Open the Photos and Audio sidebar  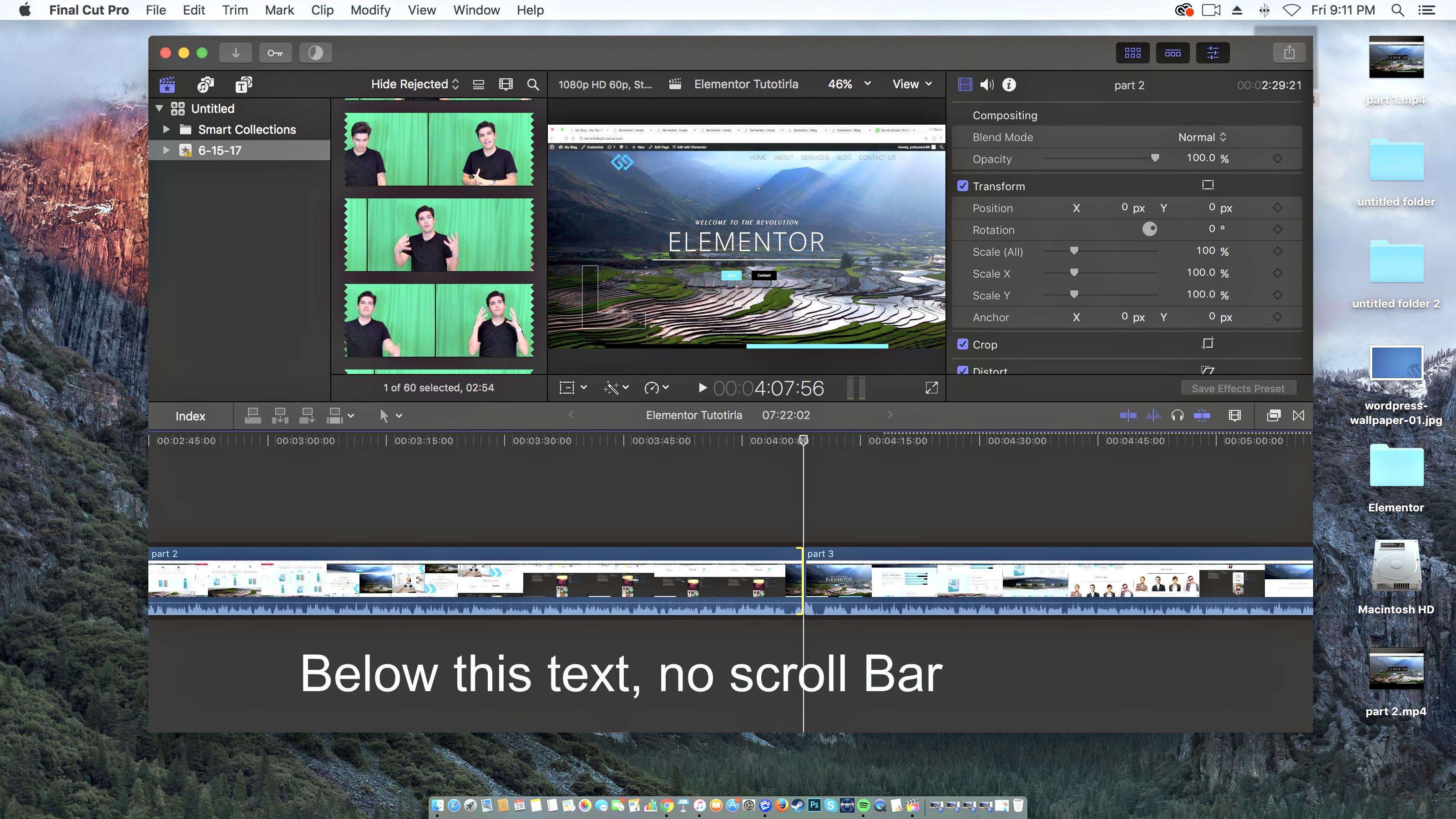coord(205,84)
